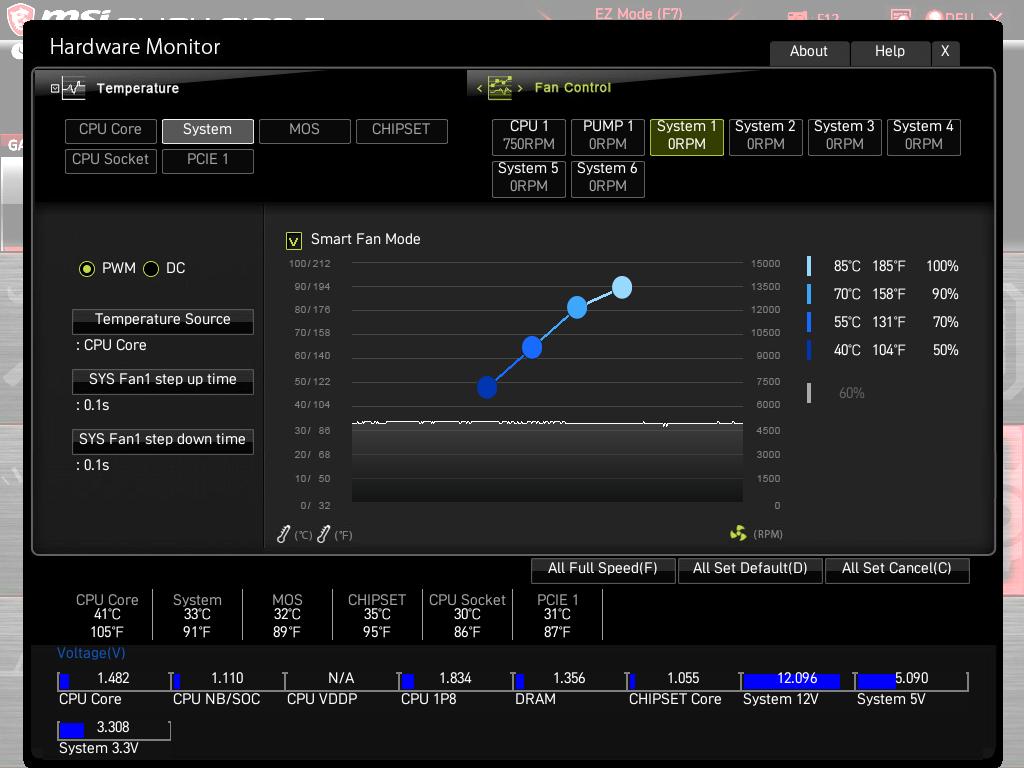1024x768 pixels.
Task: Switch to System 3 fan tab
Action: point(844,136)
